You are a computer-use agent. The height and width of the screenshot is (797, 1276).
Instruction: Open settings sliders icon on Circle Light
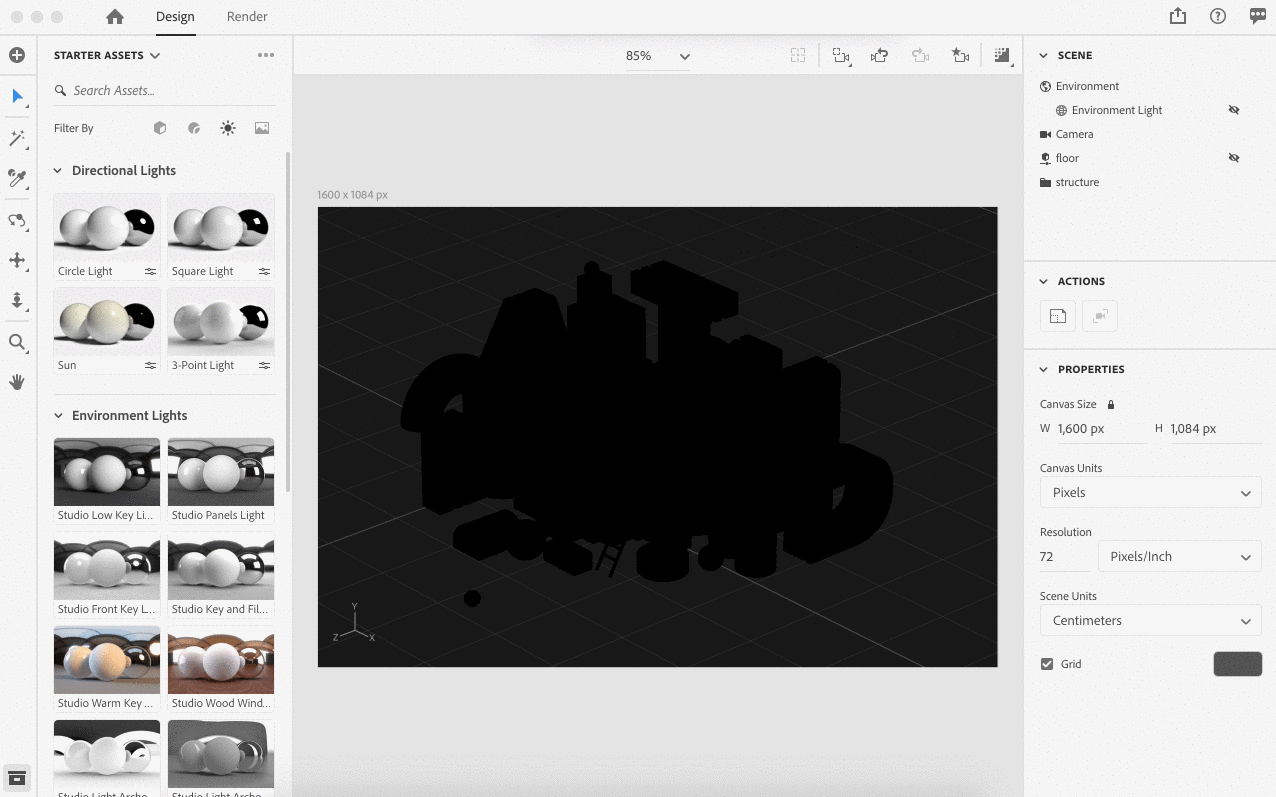pos(150,271)
